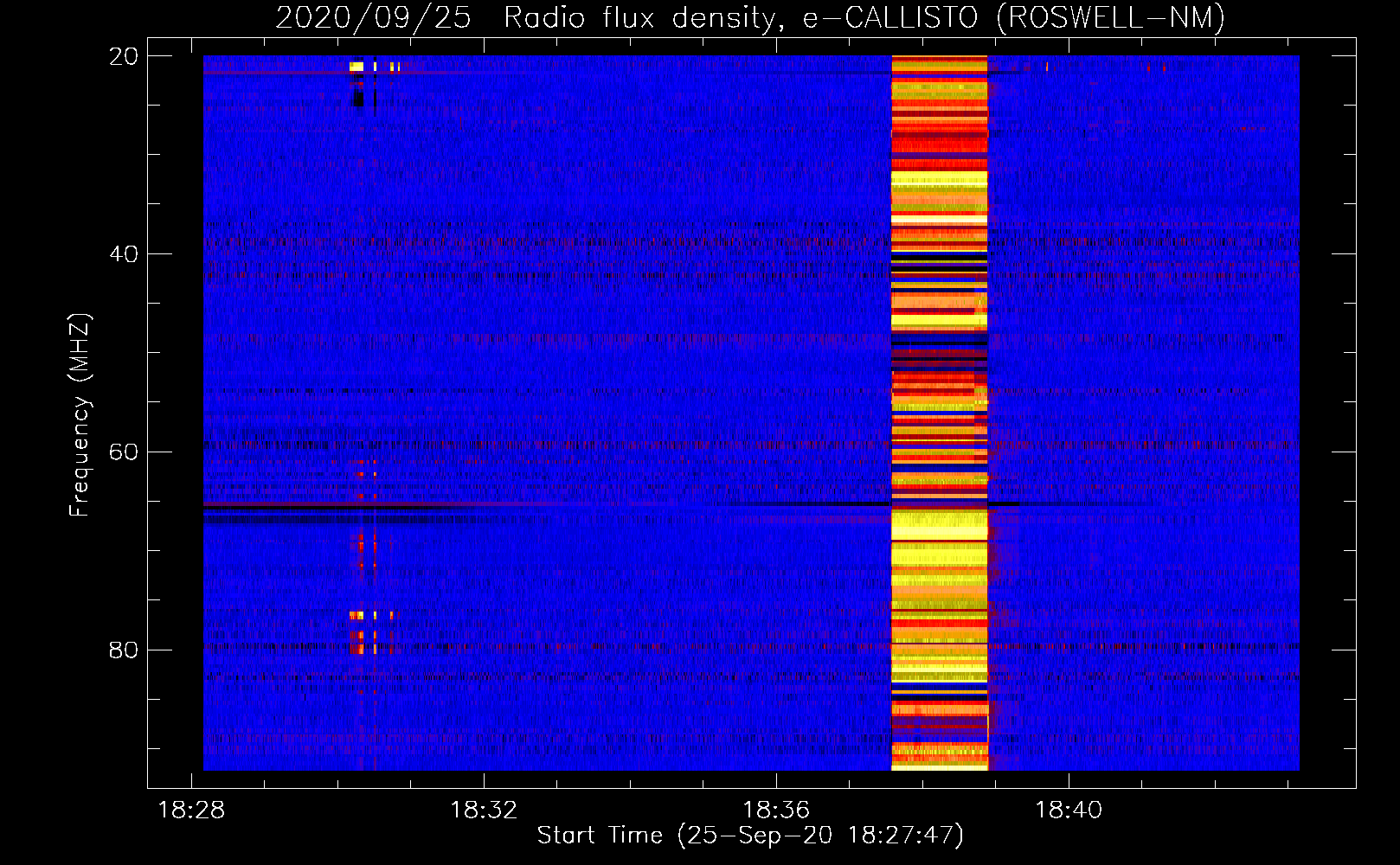Image resolution: width=1400 pixels, height=865 pixels.
Task: Click the y-axis tick label '60'
Action: (x=123, y=452)
